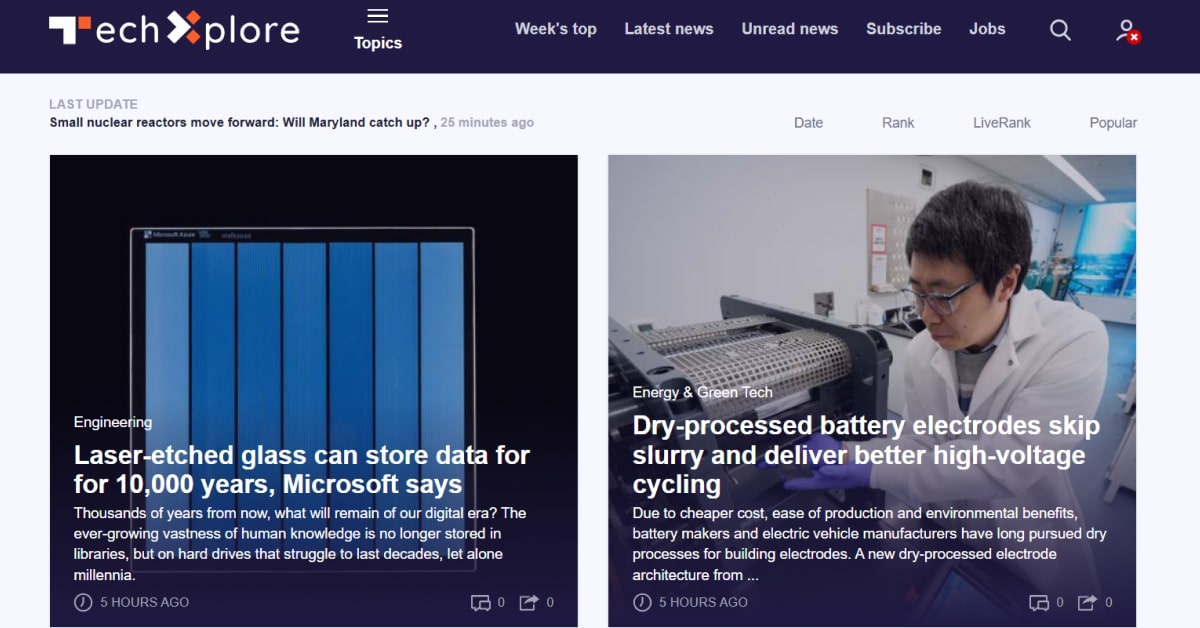
Task: Click the Subscribe link
Action: tap(903, 29)
